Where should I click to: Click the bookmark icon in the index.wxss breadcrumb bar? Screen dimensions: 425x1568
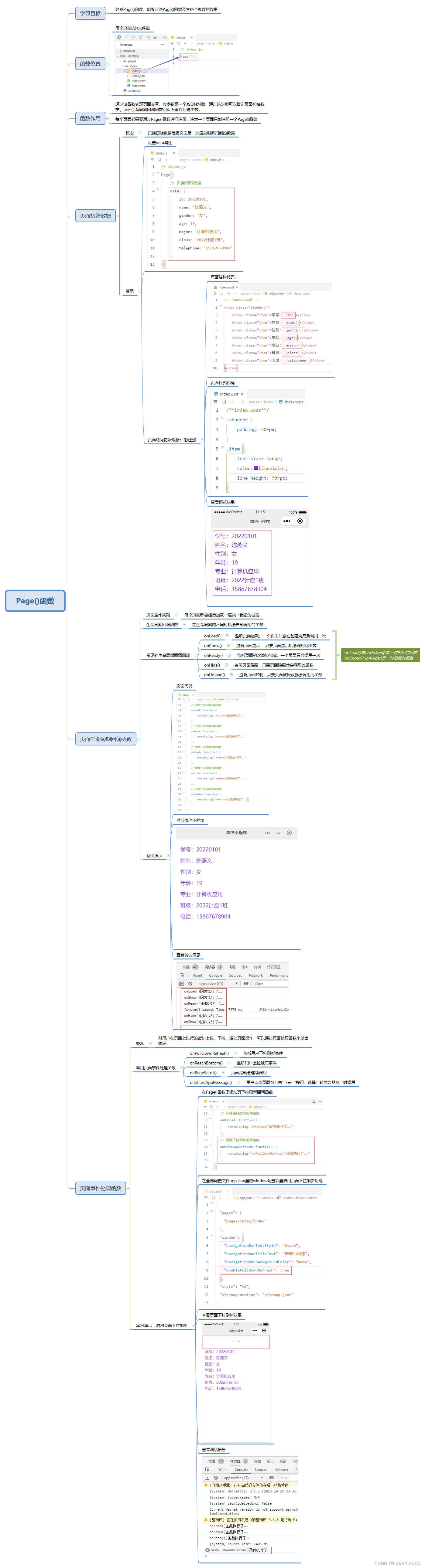click(224, 402)
